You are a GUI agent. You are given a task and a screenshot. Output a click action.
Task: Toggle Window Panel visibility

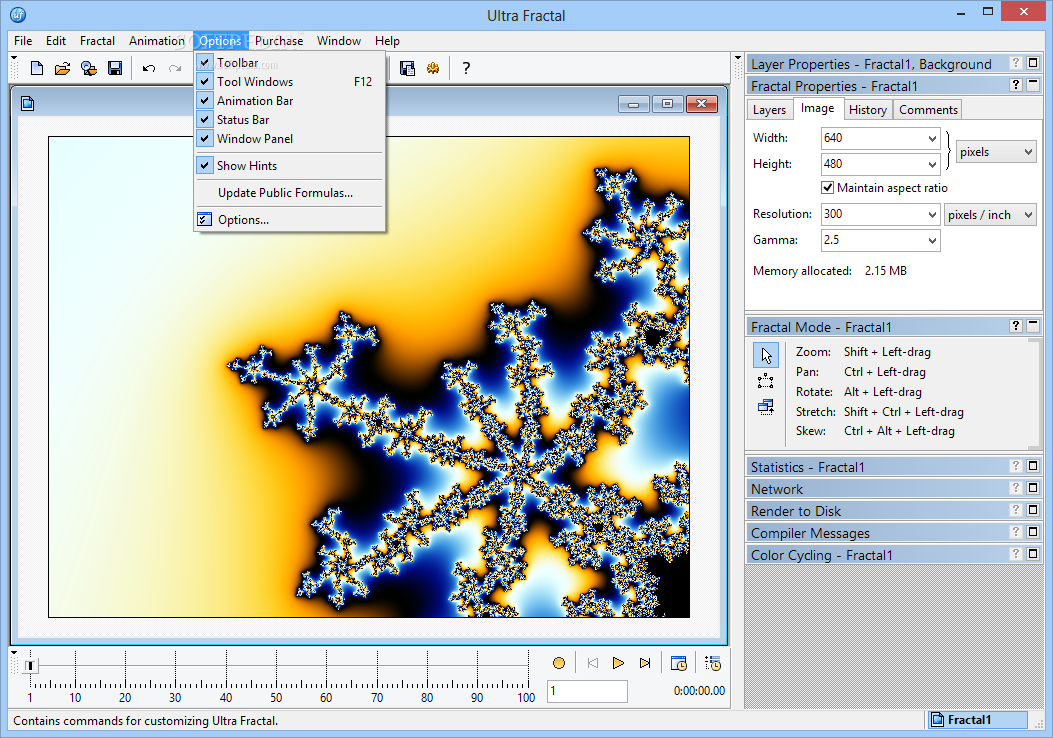(289, 138)
